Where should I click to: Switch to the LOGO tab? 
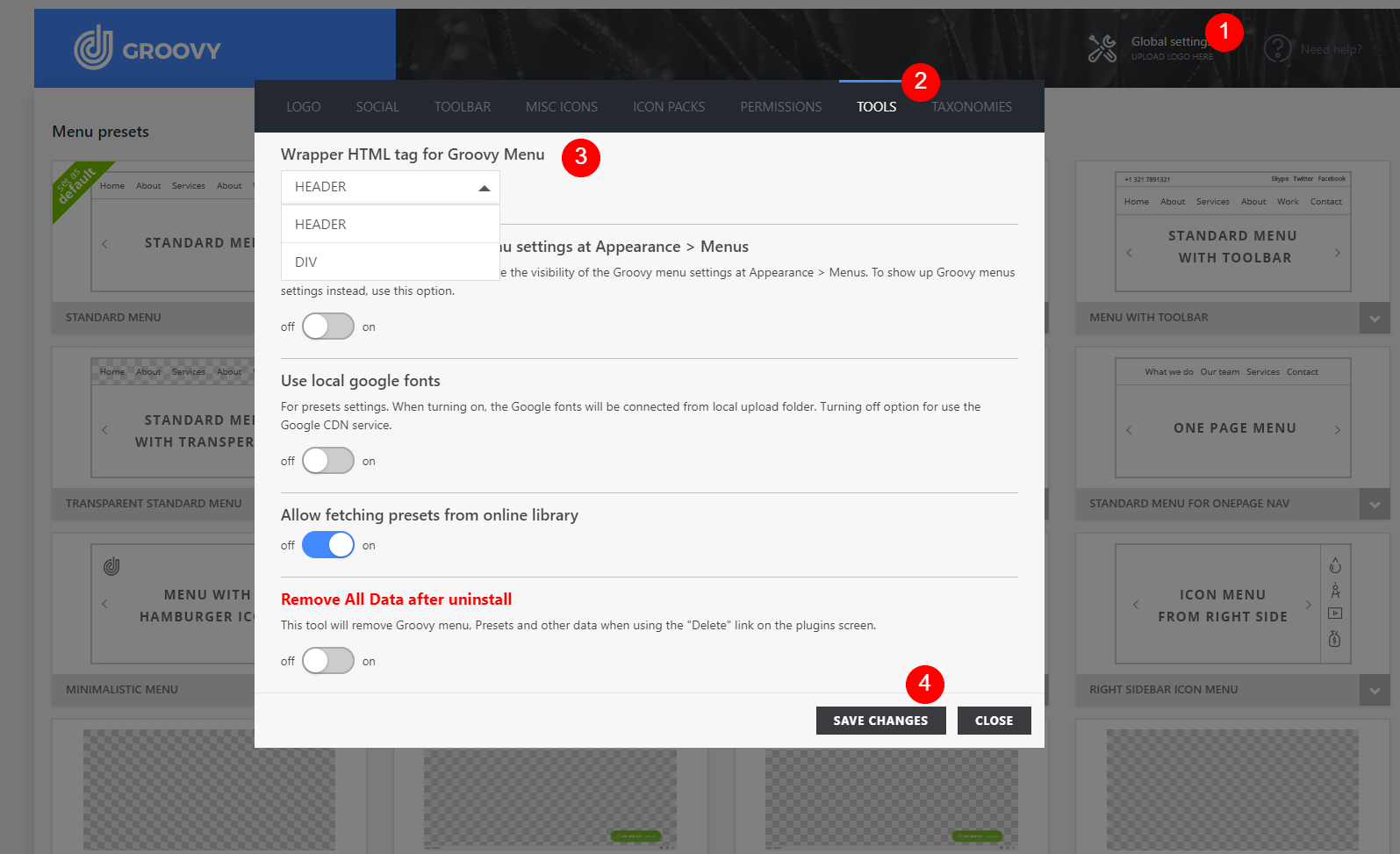(x=304, y=107)
